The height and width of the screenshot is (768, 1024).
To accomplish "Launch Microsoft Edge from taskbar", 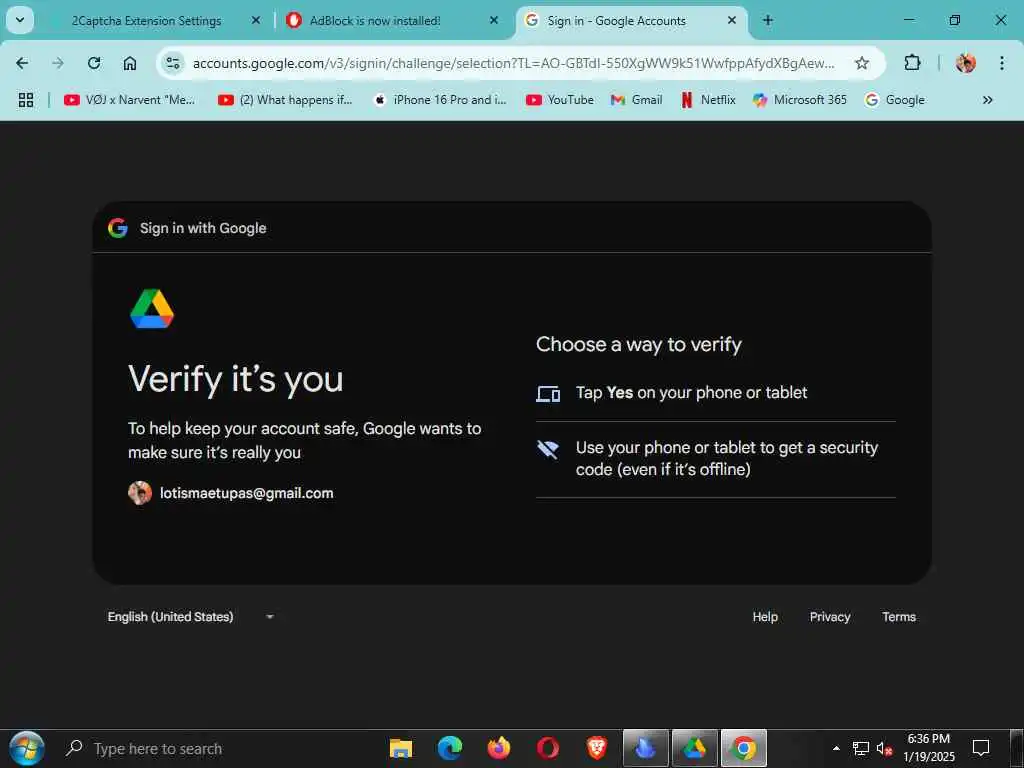I will (450, 748).
